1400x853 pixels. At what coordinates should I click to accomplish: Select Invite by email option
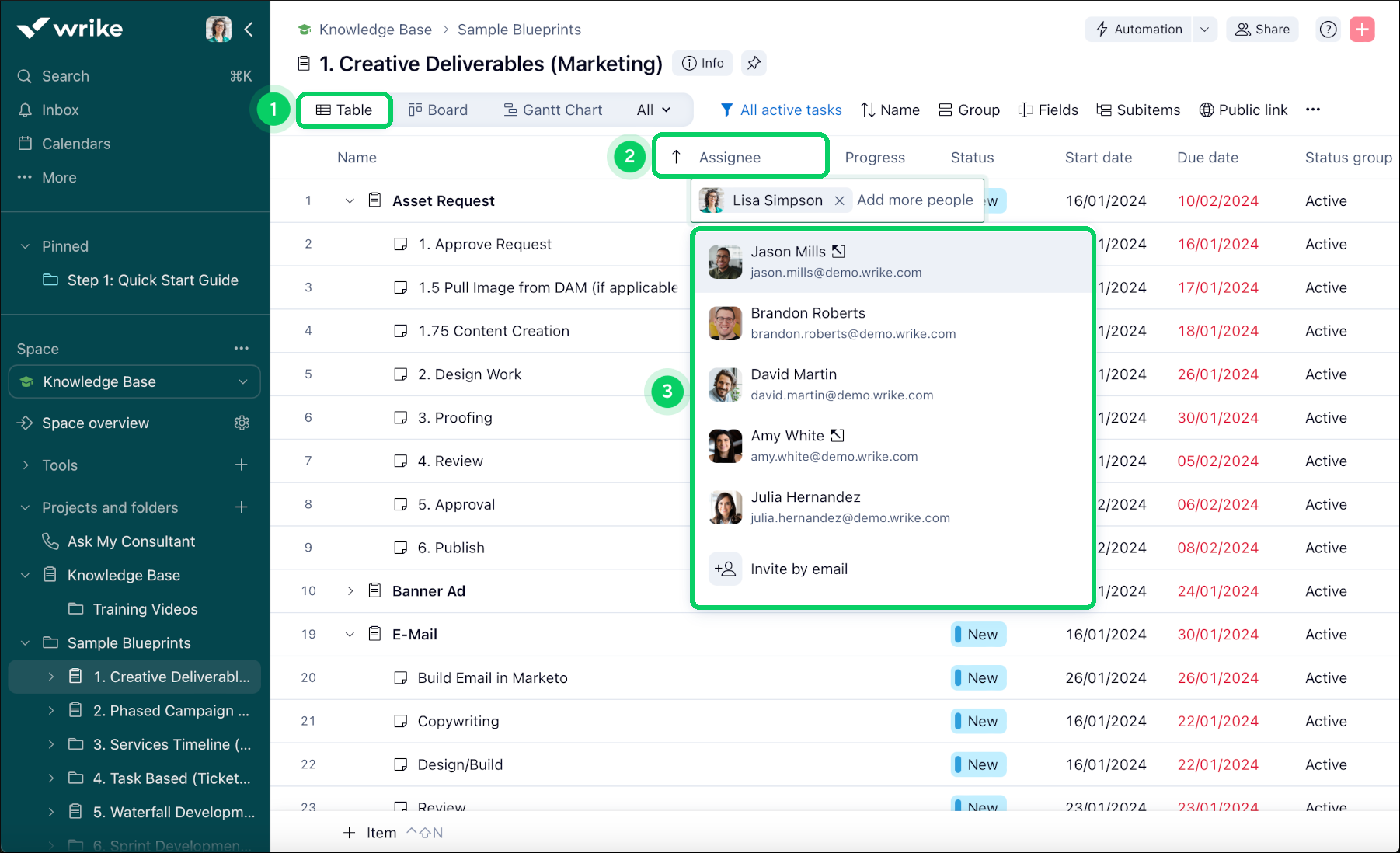[799, 569]
